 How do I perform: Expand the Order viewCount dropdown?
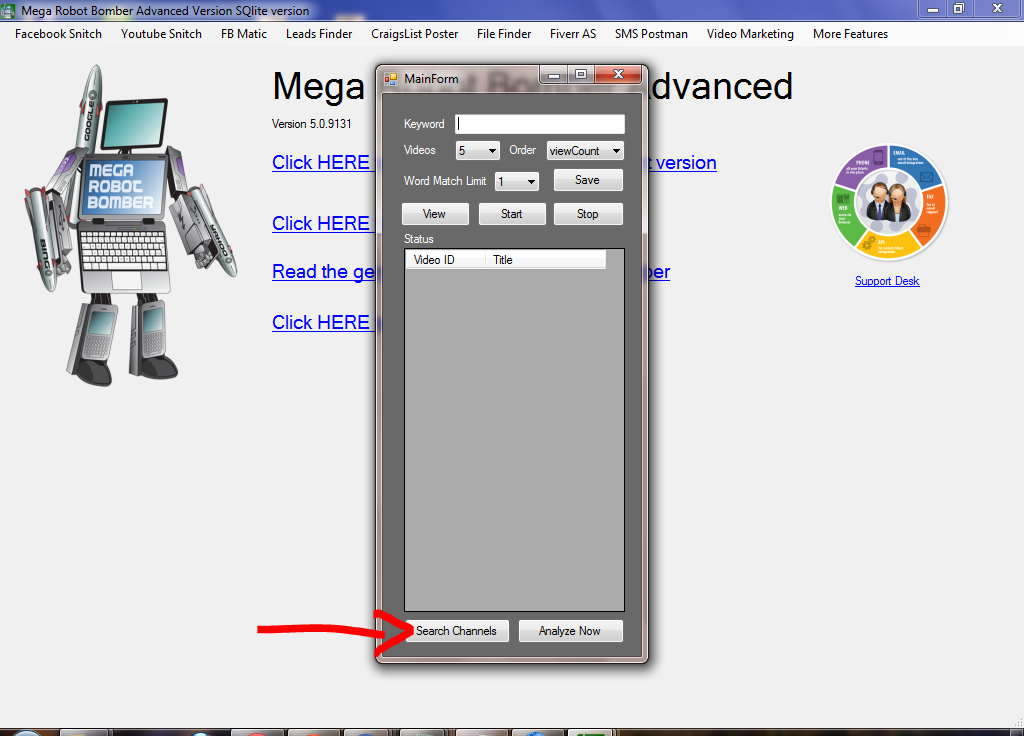(x=585, y=151)
